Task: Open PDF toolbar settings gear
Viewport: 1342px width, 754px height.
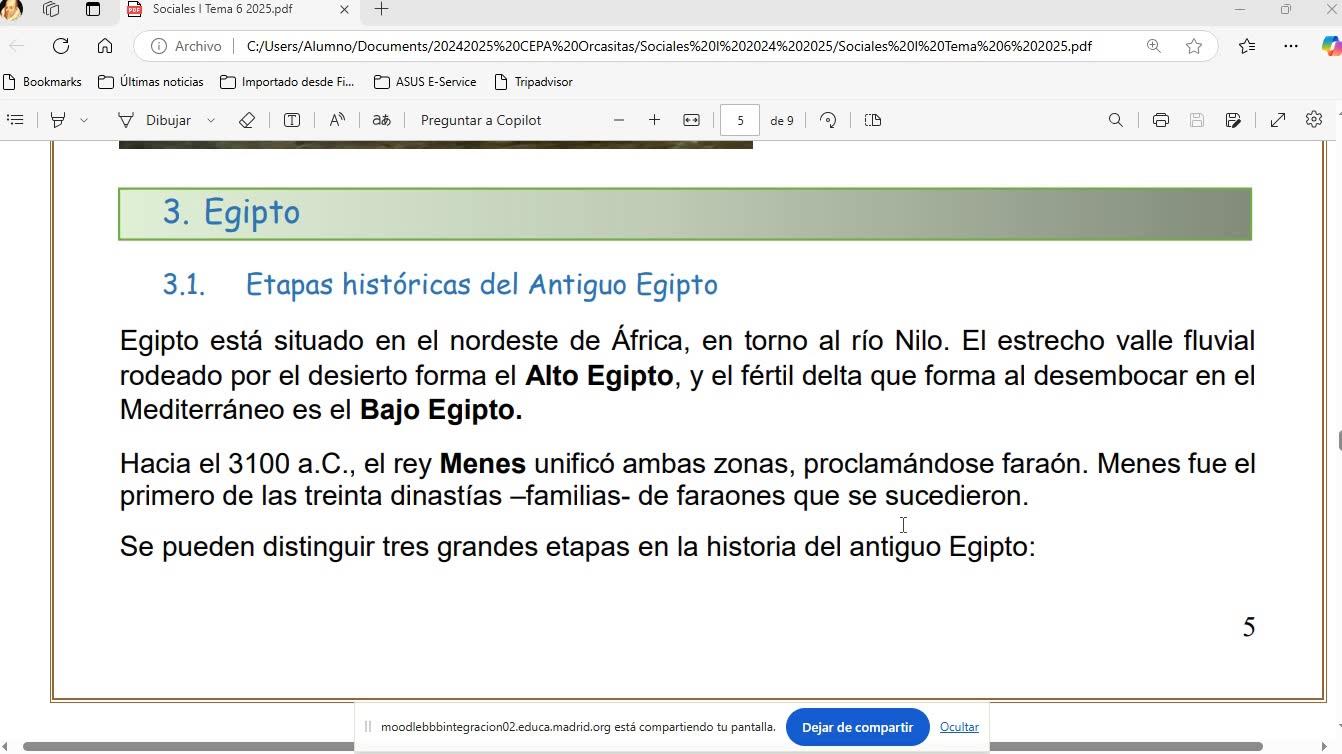Action: [1314, 119]
